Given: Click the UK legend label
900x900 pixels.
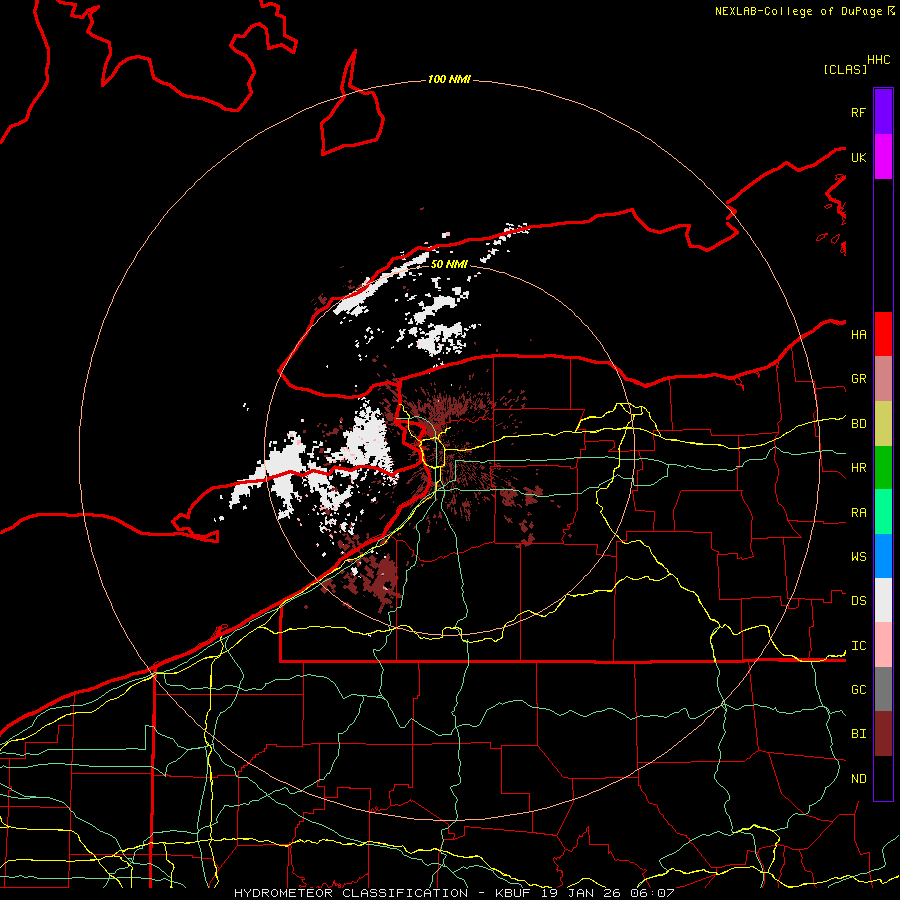Looking at the screenshot, I should [x=858, y=157].
